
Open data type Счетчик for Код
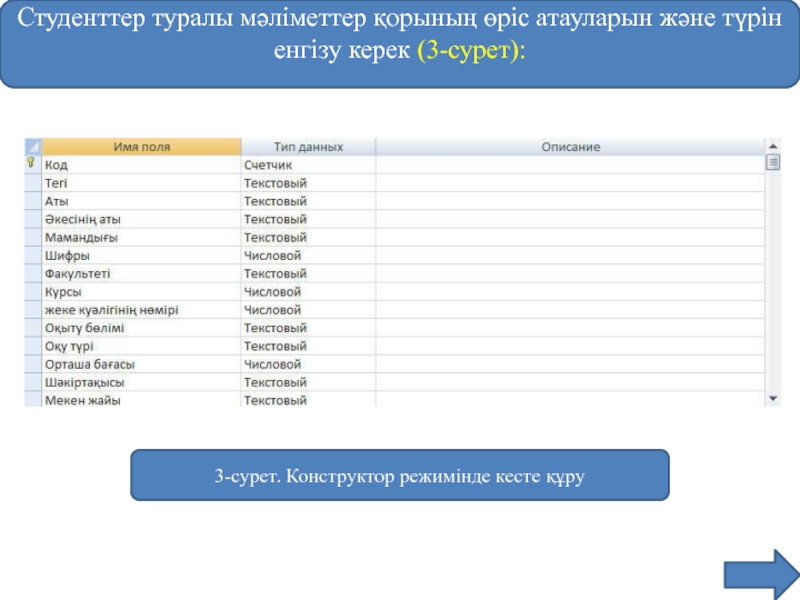(308, 164)
